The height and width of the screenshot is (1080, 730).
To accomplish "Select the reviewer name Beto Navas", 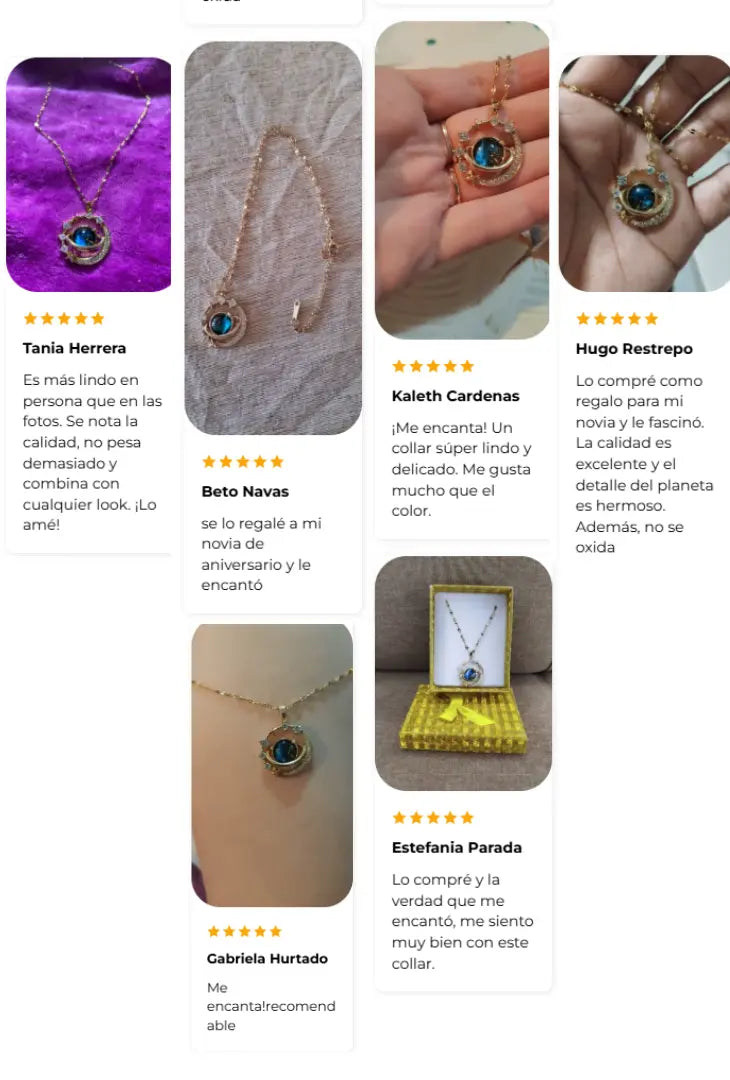I will 245,491.
